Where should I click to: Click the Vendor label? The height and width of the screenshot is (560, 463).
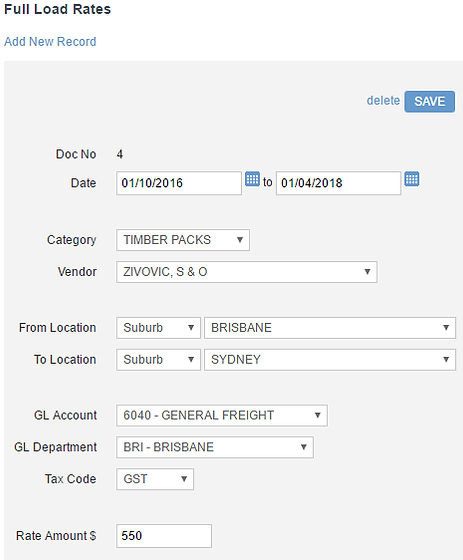click(77, 272)
